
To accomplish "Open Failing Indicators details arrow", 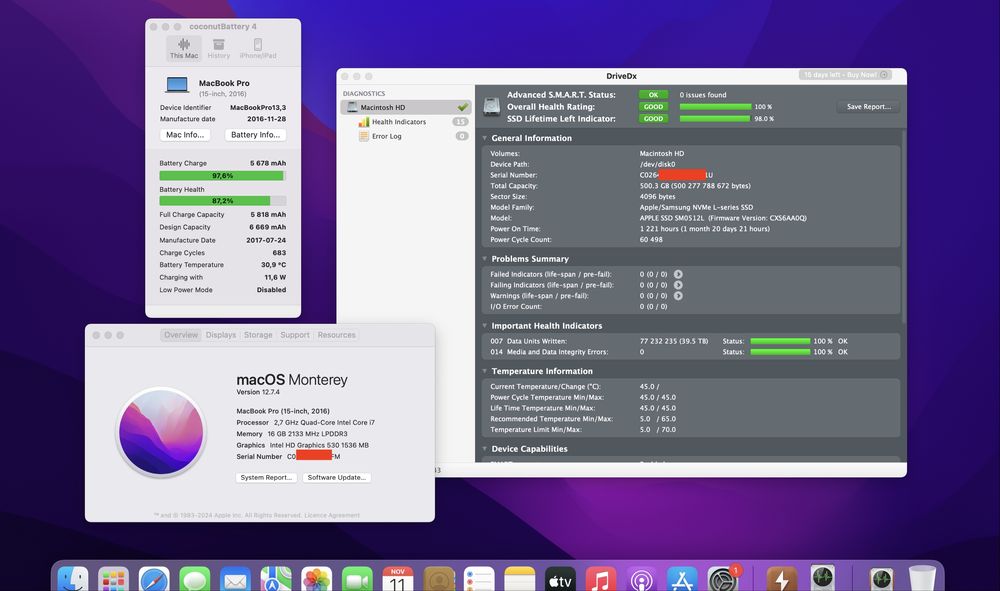I will [678, 285].
